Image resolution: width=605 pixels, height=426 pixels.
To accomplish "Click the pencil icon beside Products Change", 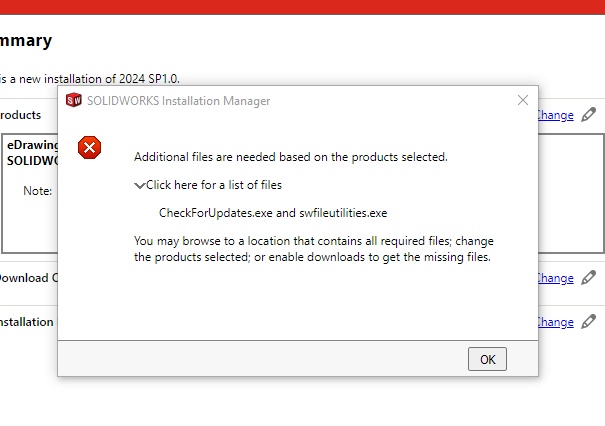I will click(x=589, y=115).
